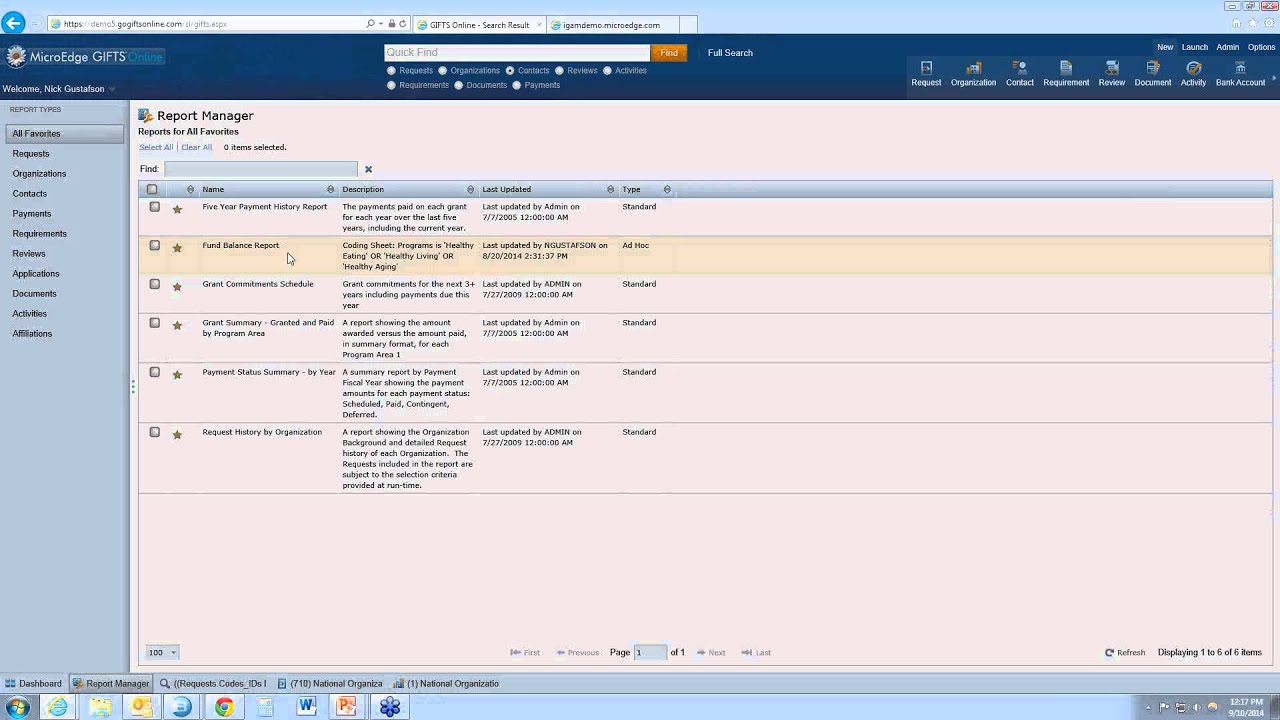Open the new Bank Account icon

(1240, 73)
